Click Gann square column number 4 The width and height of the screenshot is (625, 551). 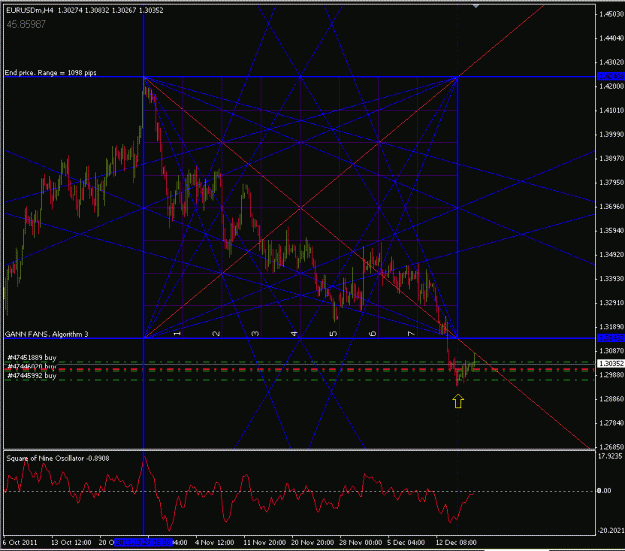(x=295, y=333)
